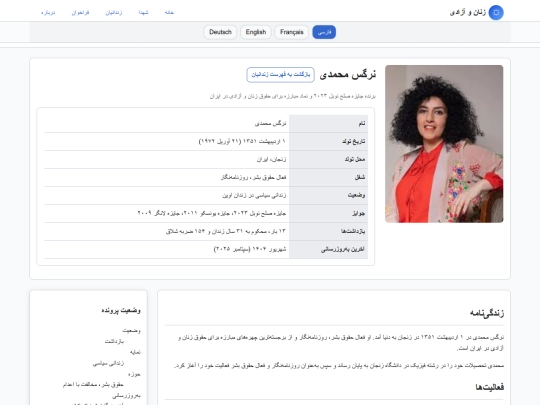
Task: Click the subtitle about برنده جایزه صلح نوبل ۲۰۲۳
Action: [x=292, y=96]
